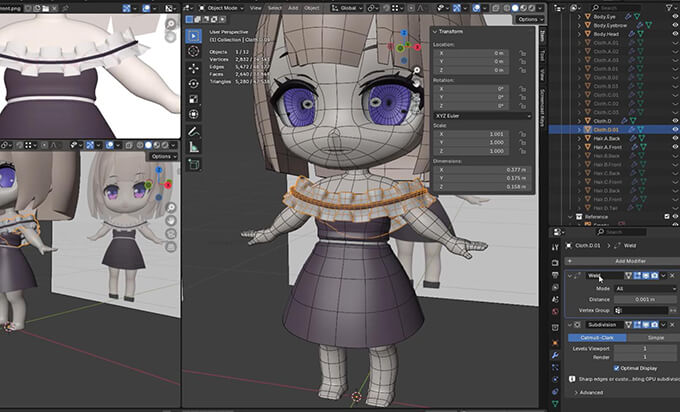This screenshot has width=680, height=412.
Task: Select the Cursor tool in the toolbar
Action: click(193, 53)
